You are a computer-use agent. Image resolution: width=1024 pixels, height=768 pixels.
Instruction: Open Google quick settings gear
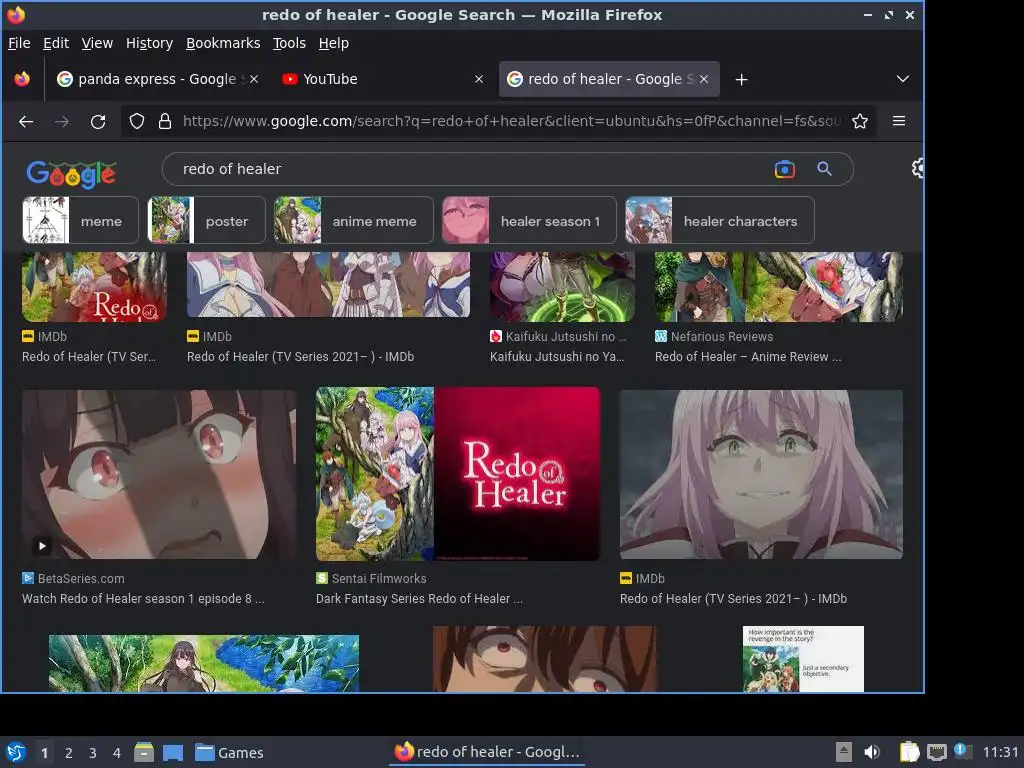click(x=918, y=168)
